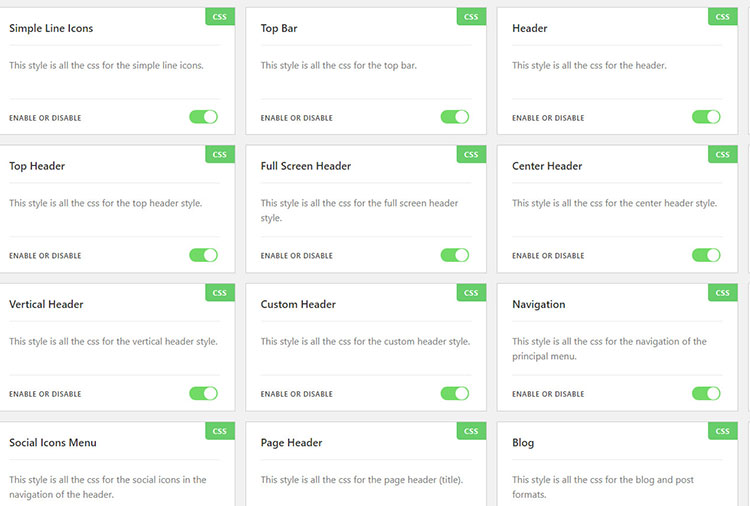750x506 pixels.
Task: Click the CSS badge on Simple Line Icons card
Action: click(x=220, y=17)
